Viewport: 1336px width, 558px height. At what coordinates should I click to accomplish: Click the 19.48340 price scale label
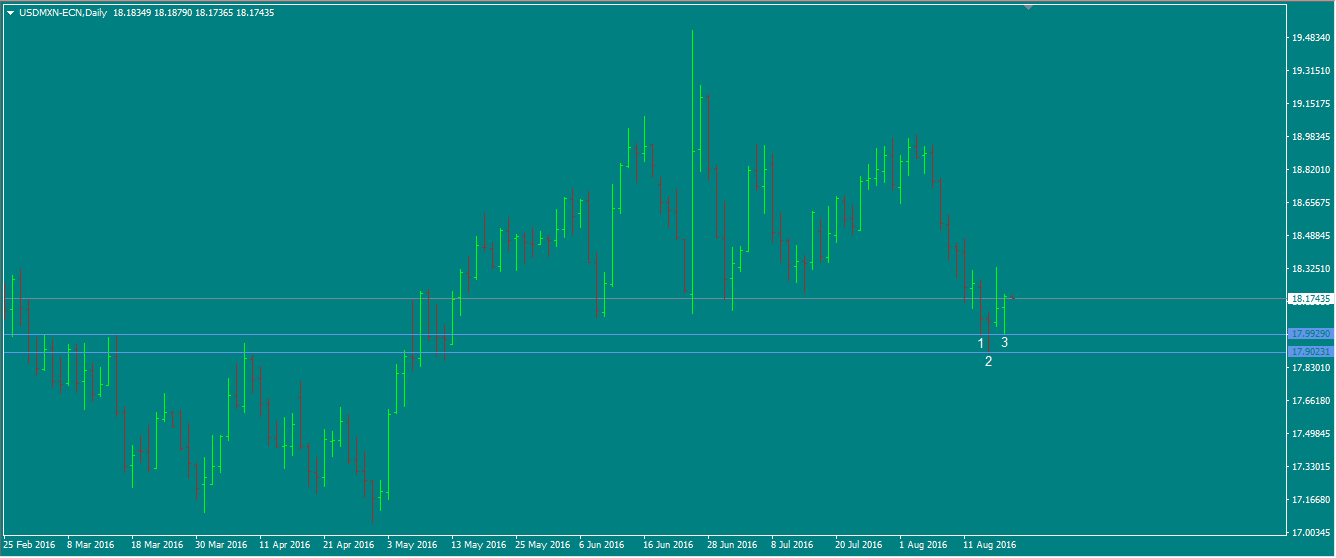pos(1311,38)
